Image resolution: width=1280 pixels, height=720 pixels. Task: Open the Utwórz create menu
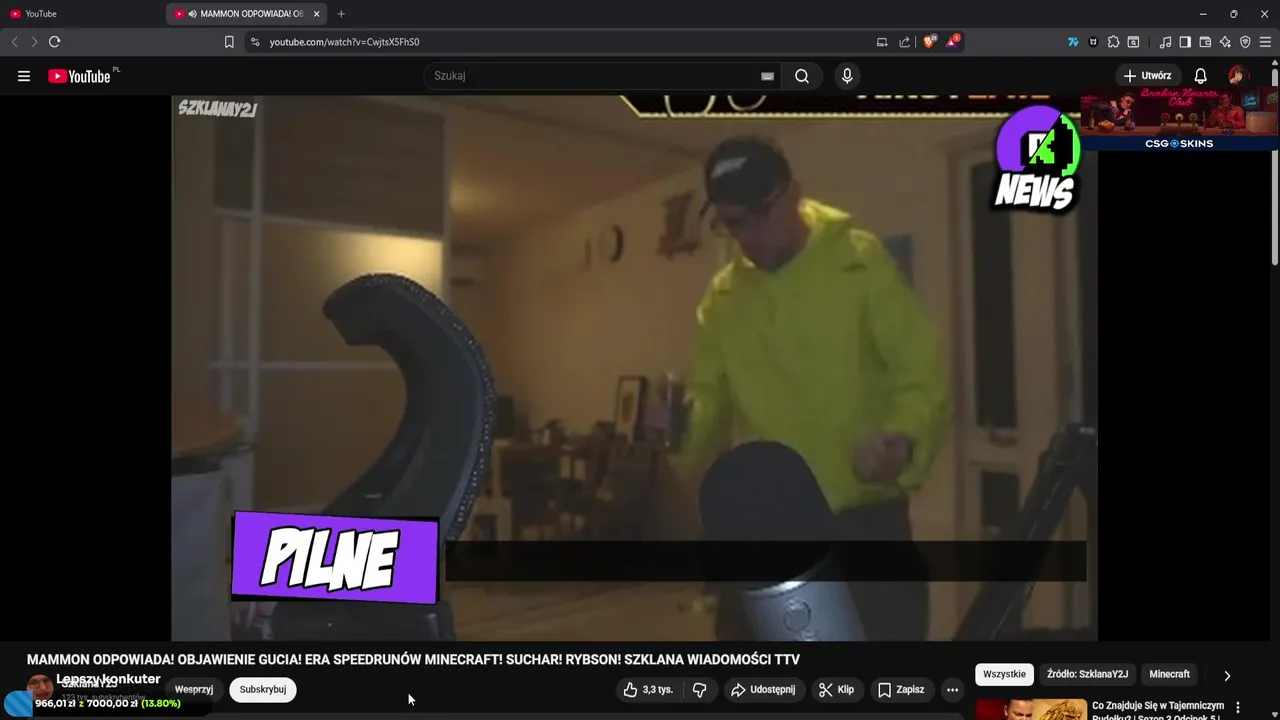pyautogui.click(x=1147, y=76)
